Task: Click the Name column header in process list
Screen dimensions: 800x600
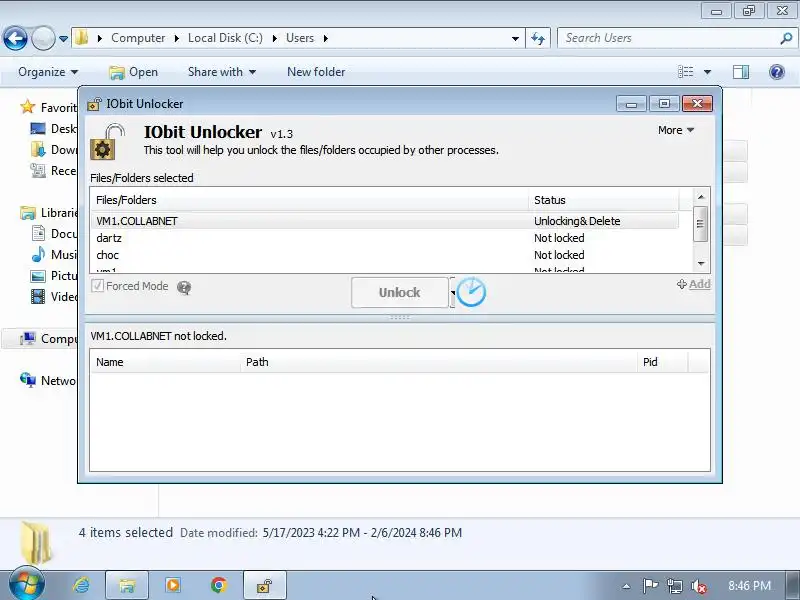Action: [x=165, y=362]
